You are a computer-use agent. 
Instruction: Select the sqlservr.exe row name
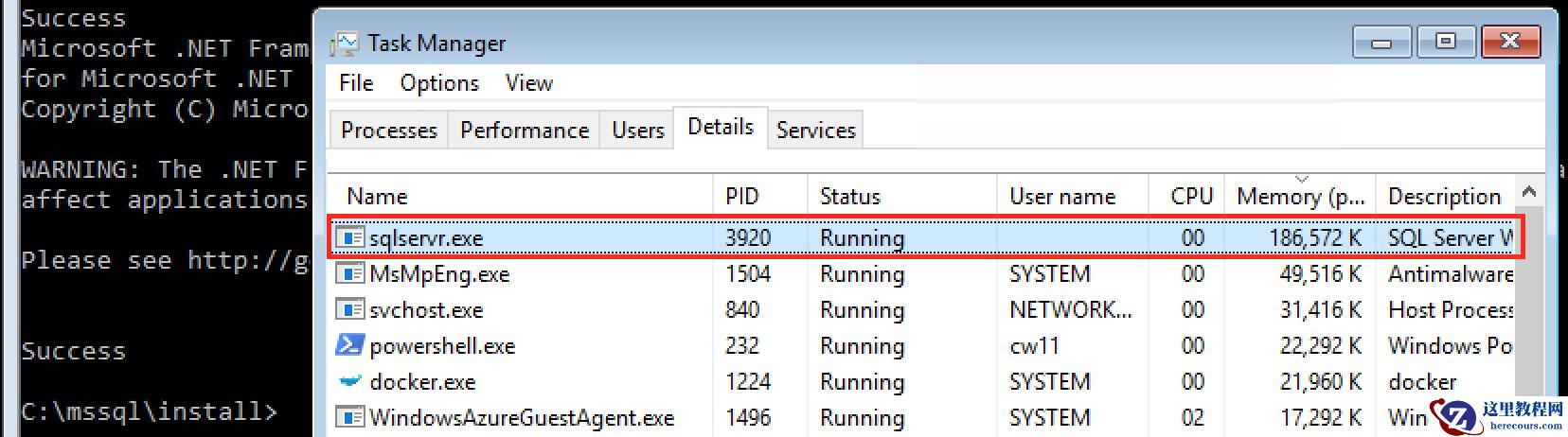coord(426,238)
